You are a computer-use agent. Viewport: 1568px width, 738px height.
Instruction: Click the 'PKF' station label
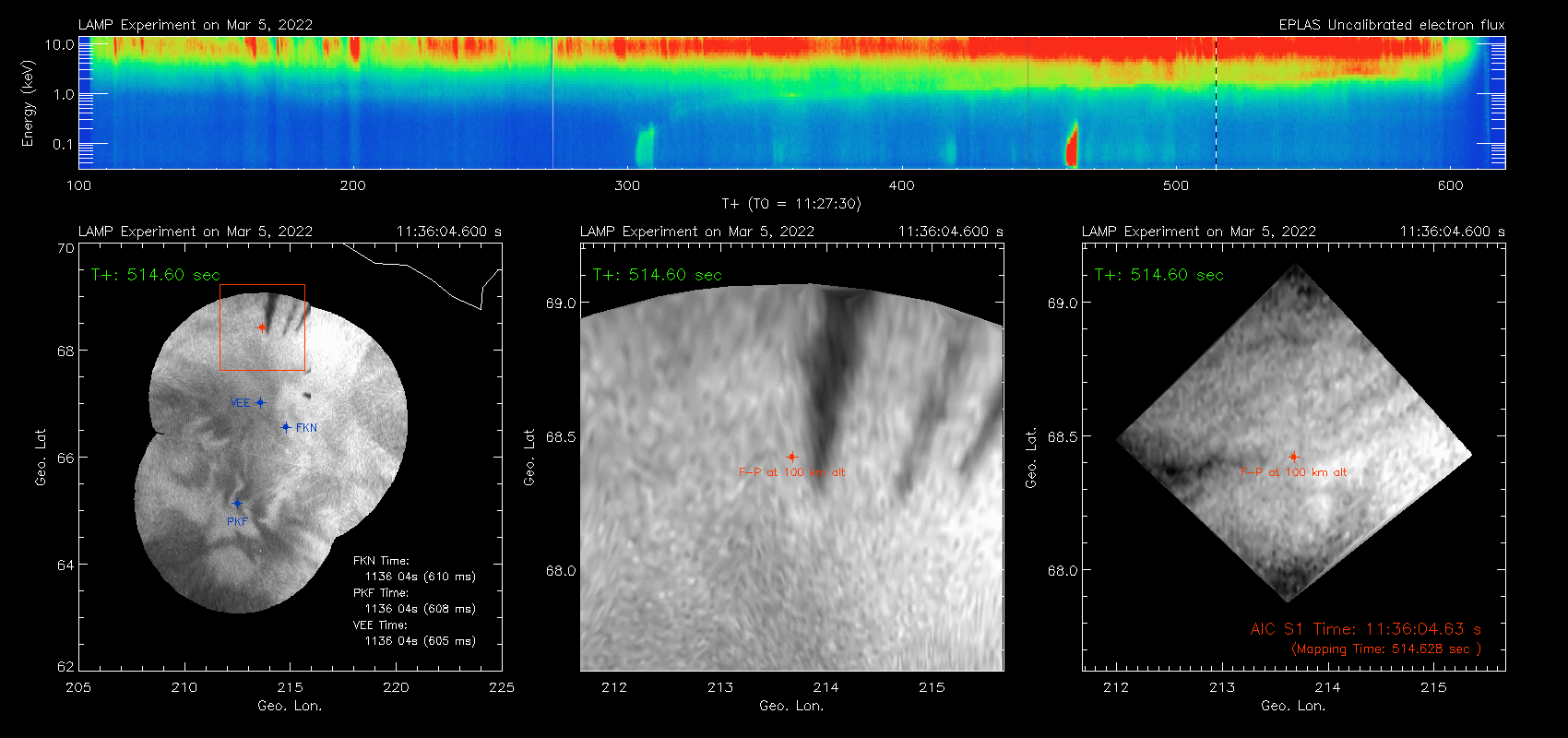pos(237,522)
